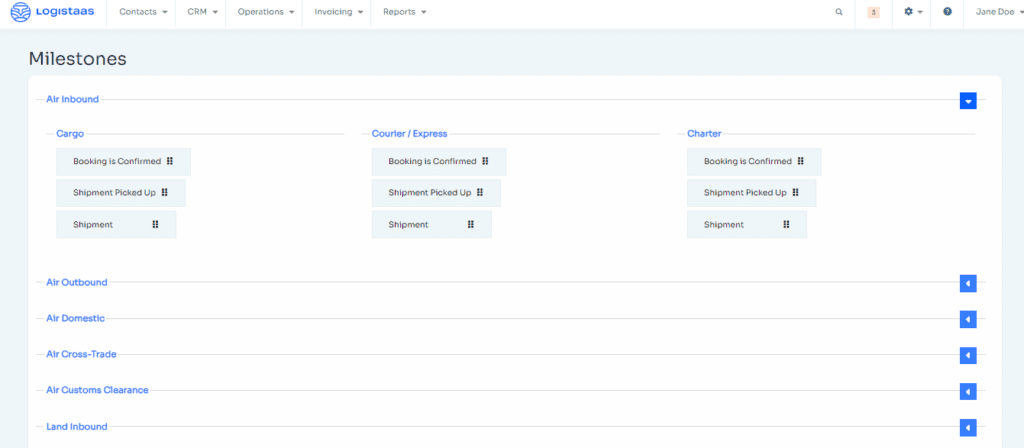
Task: Click the Logistaas logo icon
Action: 21,12
